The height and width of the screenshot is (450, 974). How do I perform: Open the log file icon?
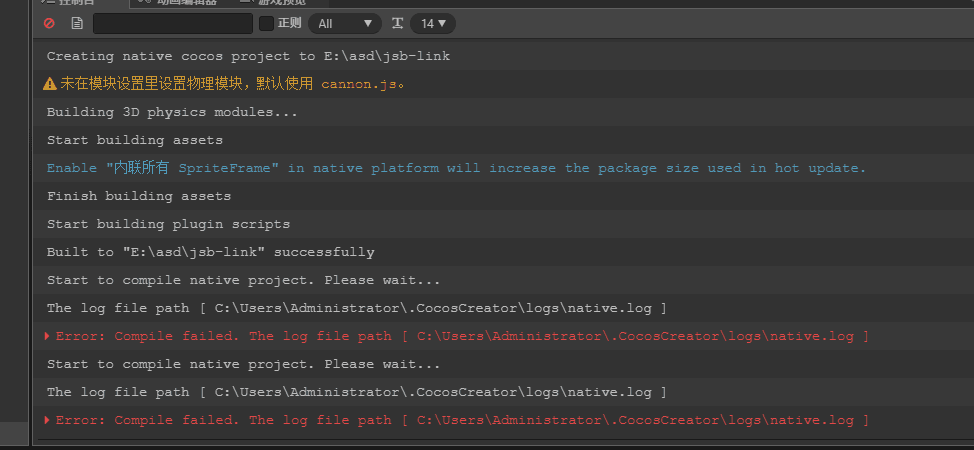click(x=77, y=23)
